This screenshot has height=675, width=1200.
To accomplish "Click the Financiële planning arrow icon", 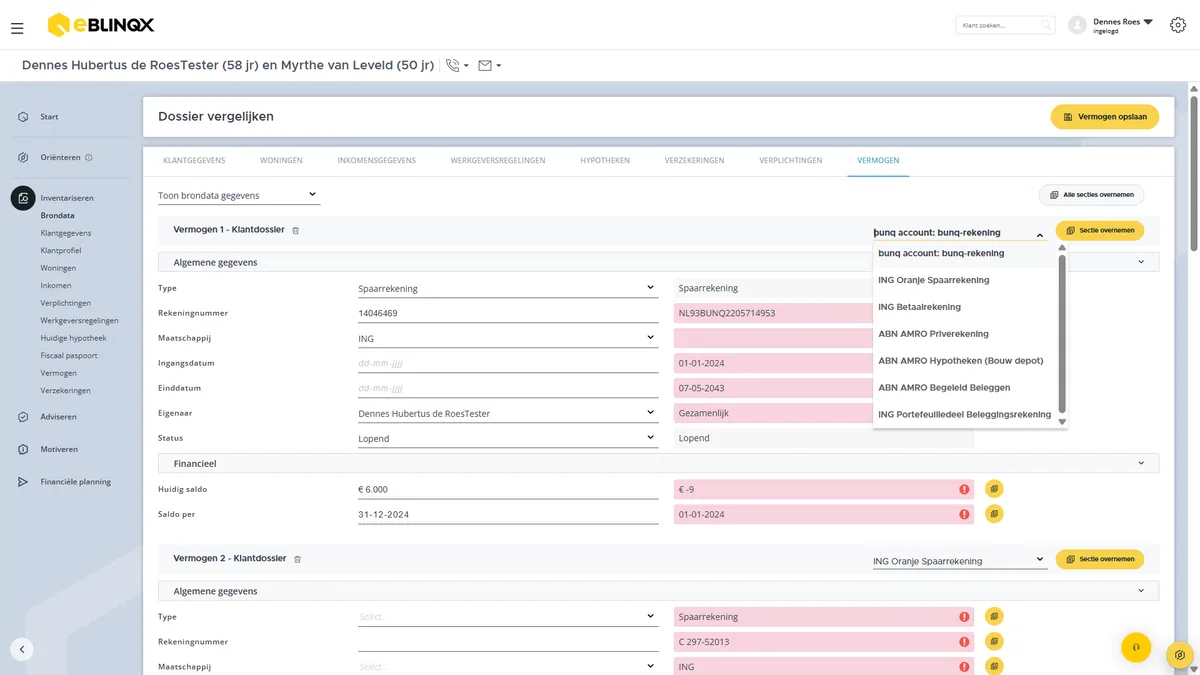I will 23,482.
